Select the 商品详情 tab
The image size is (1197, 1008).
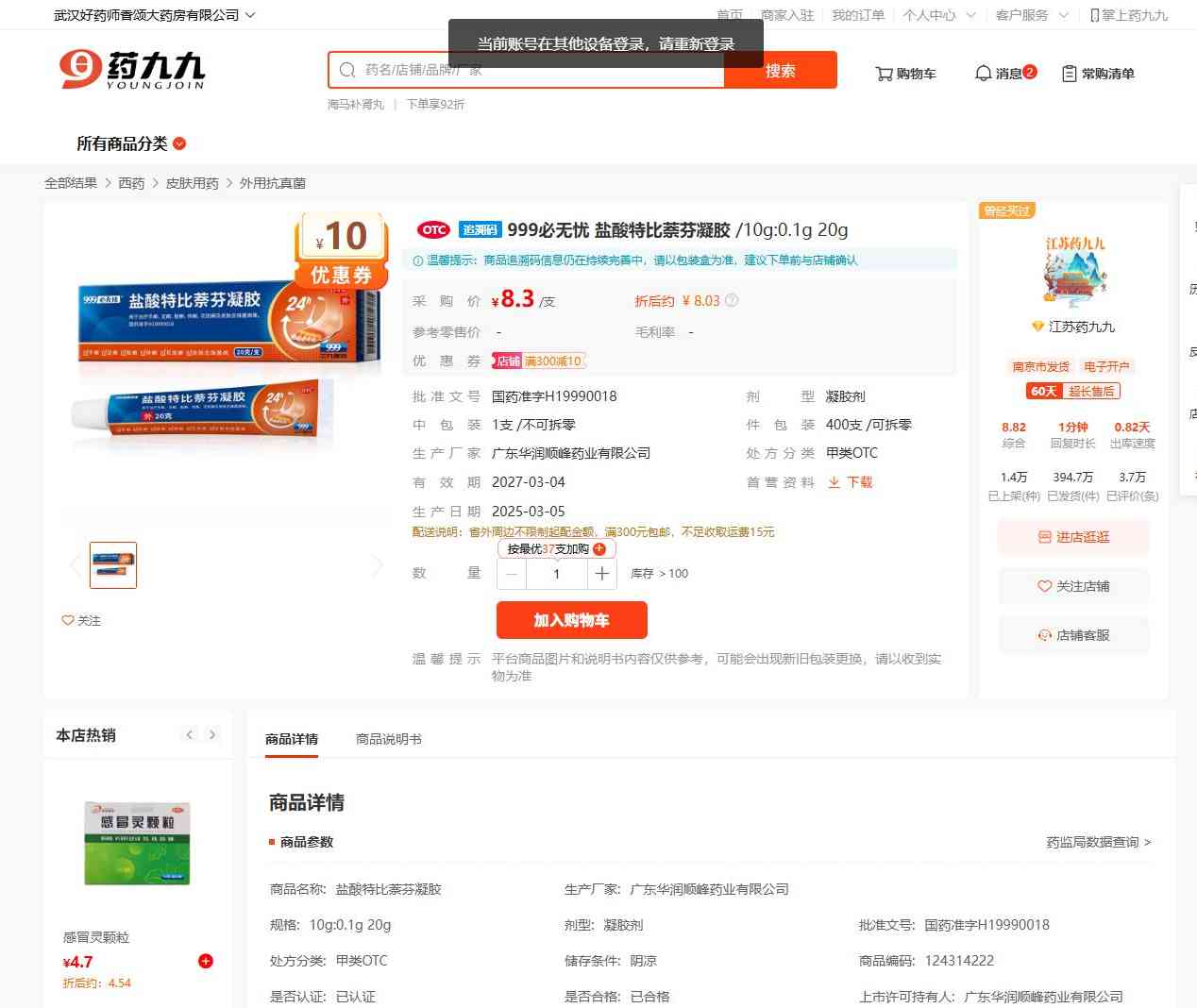coord(292,739)
